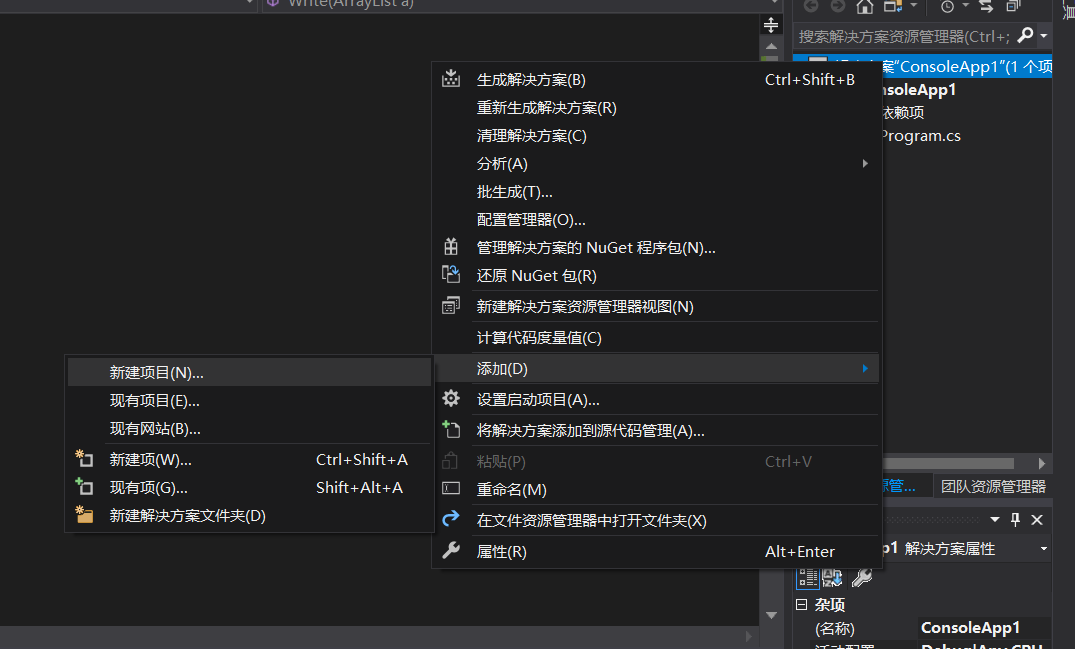Select 配置管理器(O)... menu item
Viewport: 1075px width, 649px height.
coord(656,220)
